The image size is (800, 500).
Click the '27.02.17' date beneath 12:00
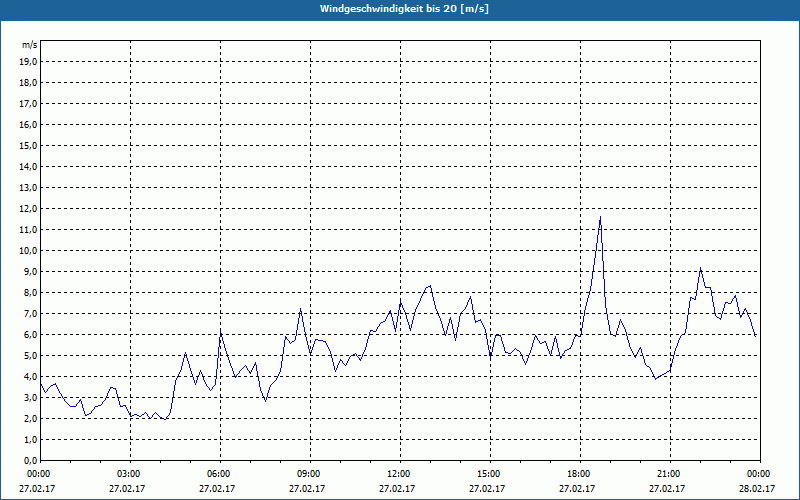[397, 488]
